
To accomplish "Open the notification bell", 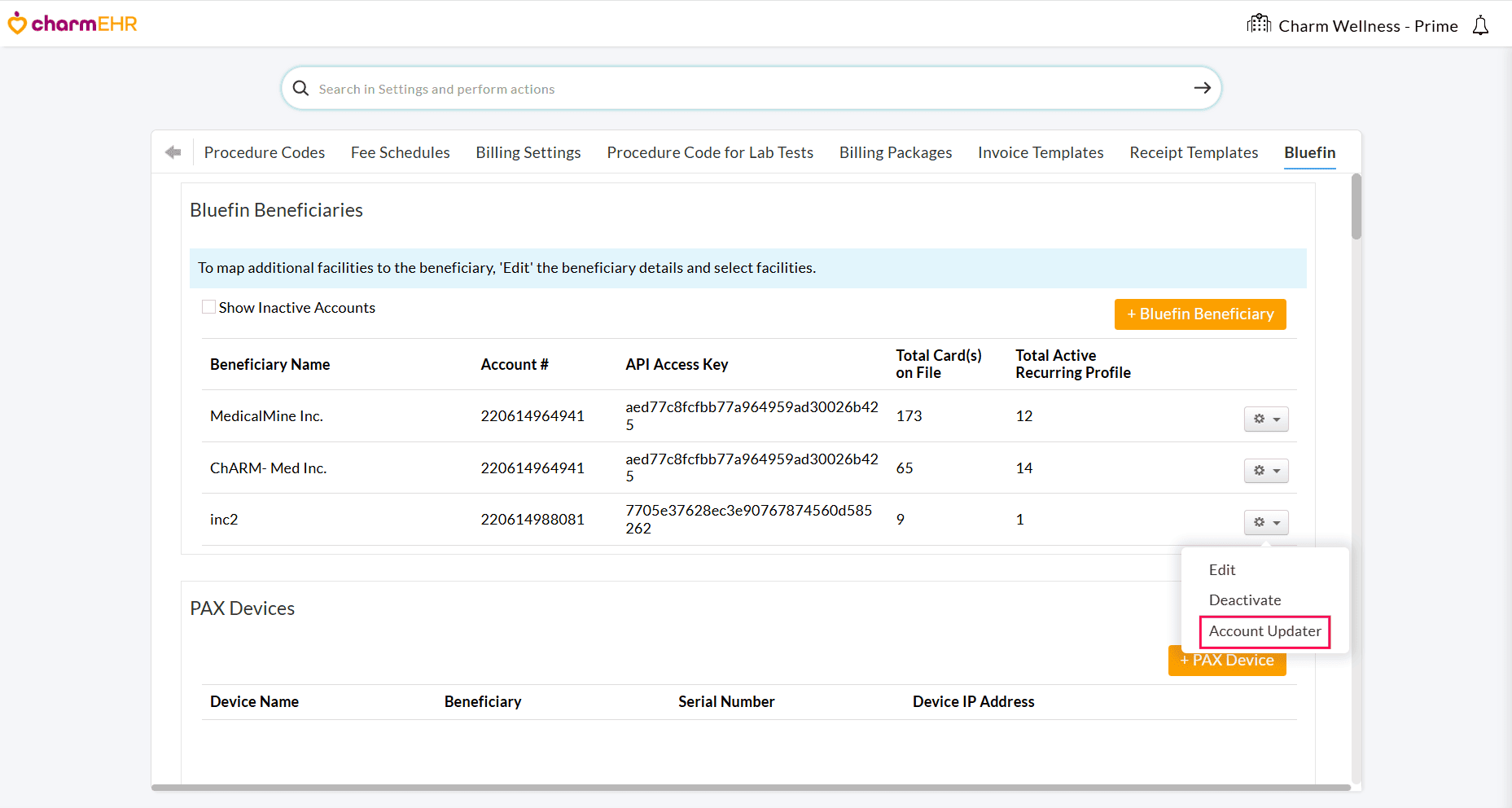I will (1480, 24).
